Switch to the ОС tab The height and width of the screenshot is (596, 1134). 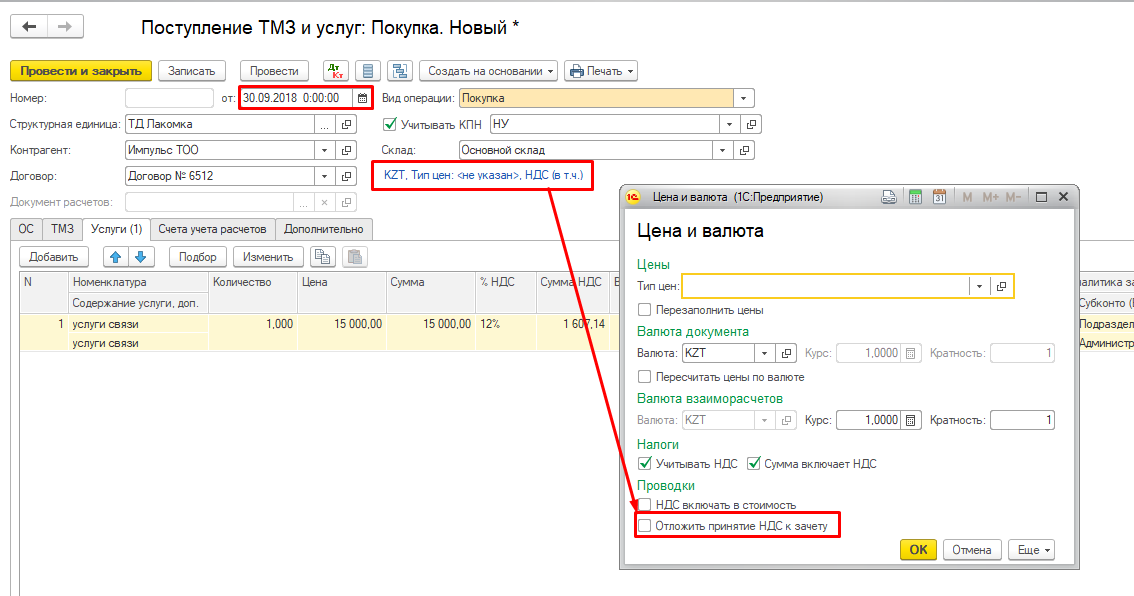(26, 229)
